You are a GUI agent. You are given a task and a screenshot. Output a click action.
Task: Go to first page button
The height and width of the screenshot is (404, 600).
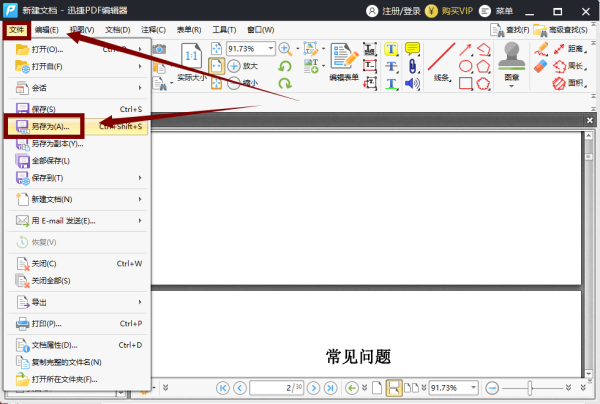(223, 388)
